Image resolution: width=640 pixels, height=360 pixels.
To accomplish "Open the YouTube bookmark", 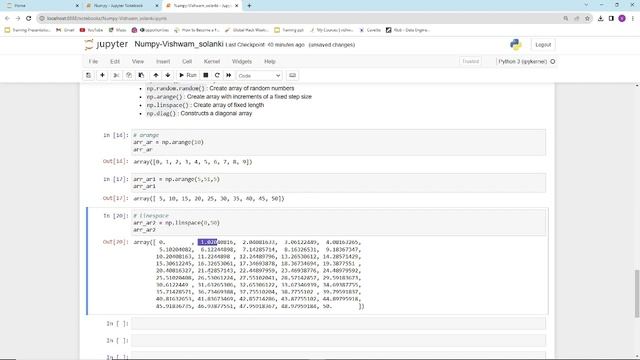I will 91,30.
